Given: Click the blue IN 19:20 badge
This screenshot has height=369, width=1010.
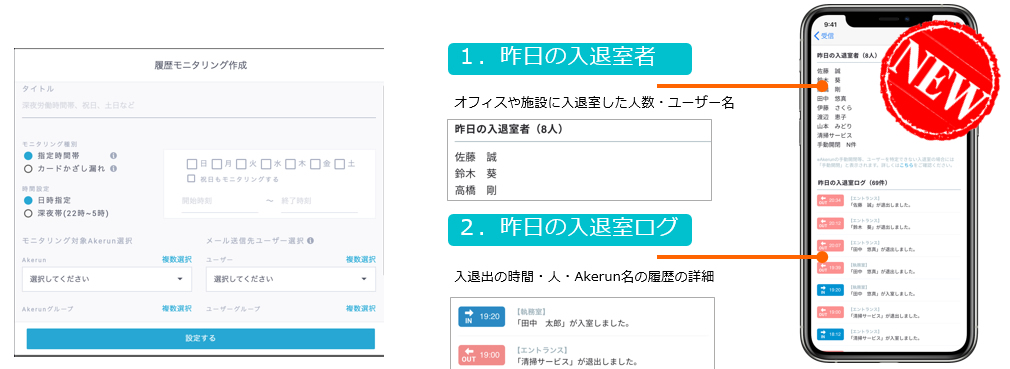Looking at the screenshot, I should 482,316.
